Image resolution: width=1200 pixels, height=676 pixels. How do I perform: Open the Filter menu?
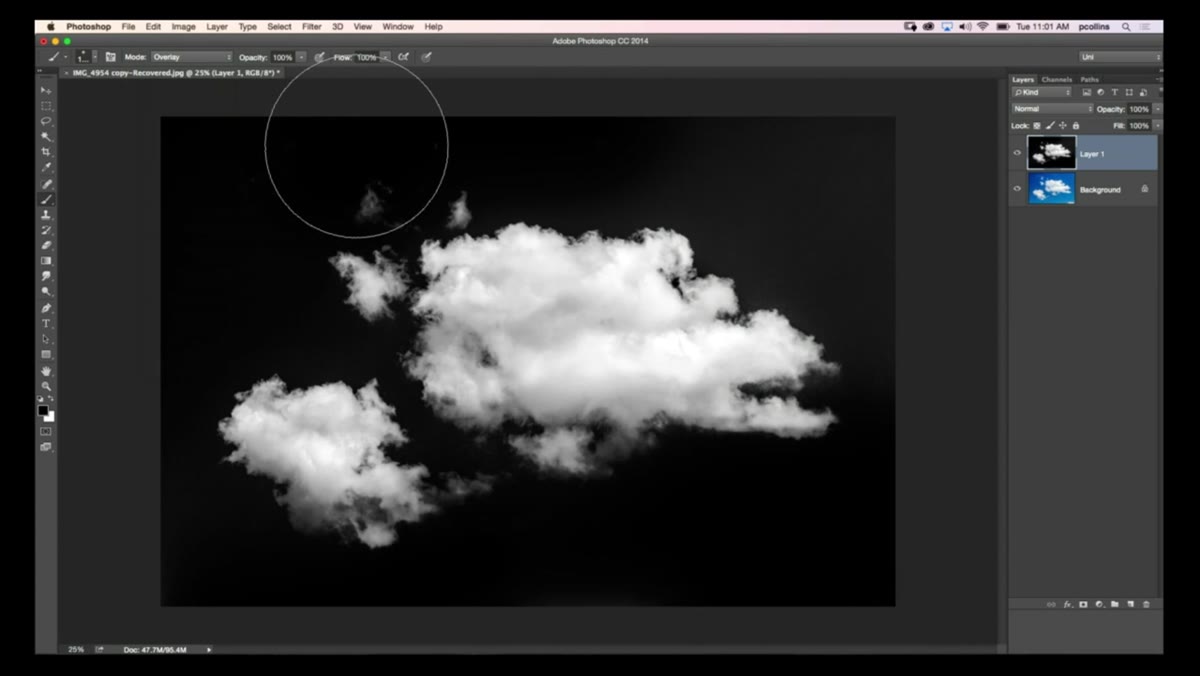click(312, 27)
